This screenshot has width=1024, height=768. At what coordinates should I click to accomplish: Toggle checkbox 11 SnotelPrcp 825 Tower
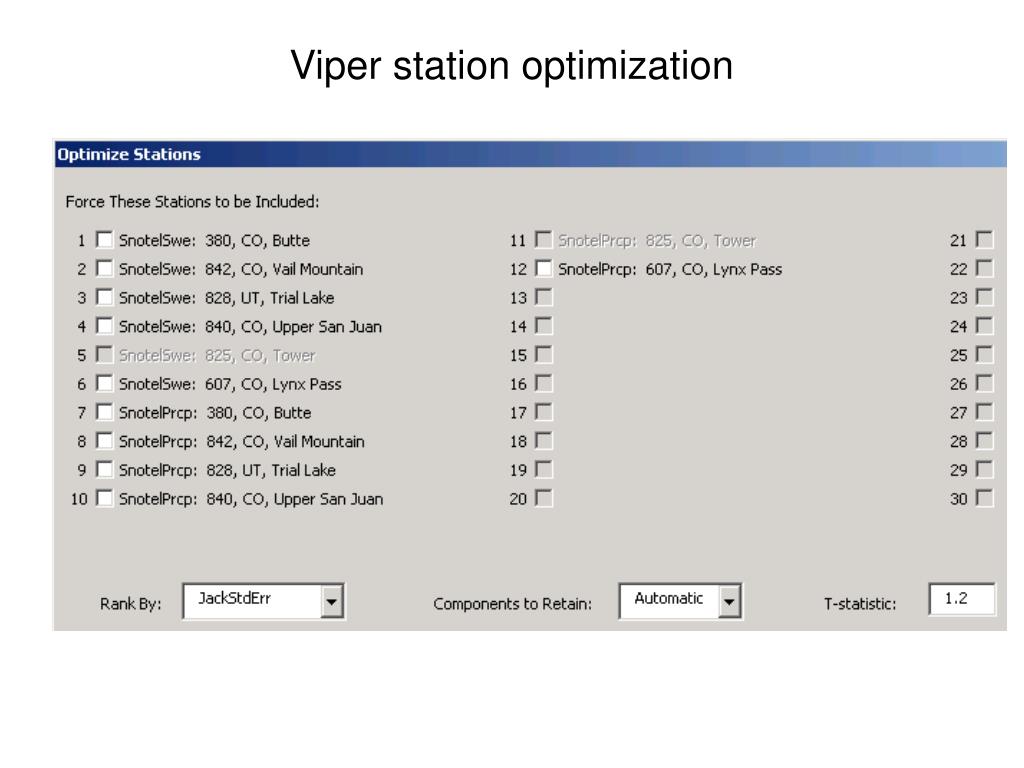tap(543, 240)
